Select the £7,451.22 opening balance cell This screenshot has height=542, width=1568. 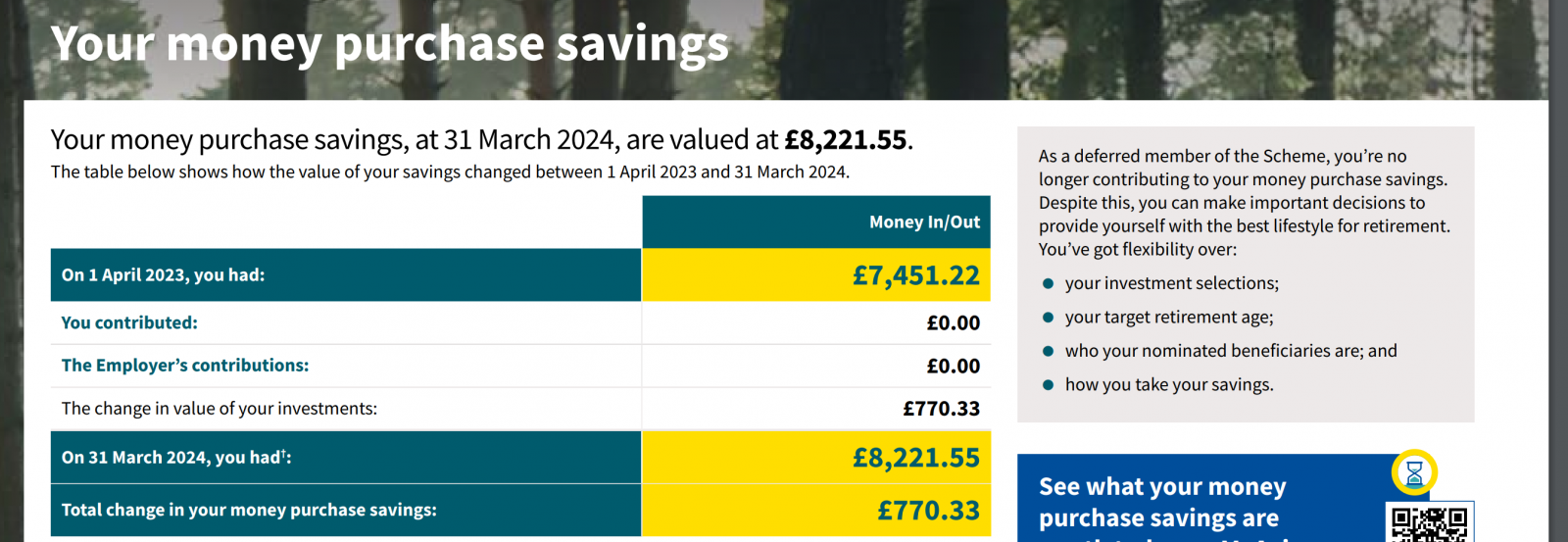pos(816,275)
